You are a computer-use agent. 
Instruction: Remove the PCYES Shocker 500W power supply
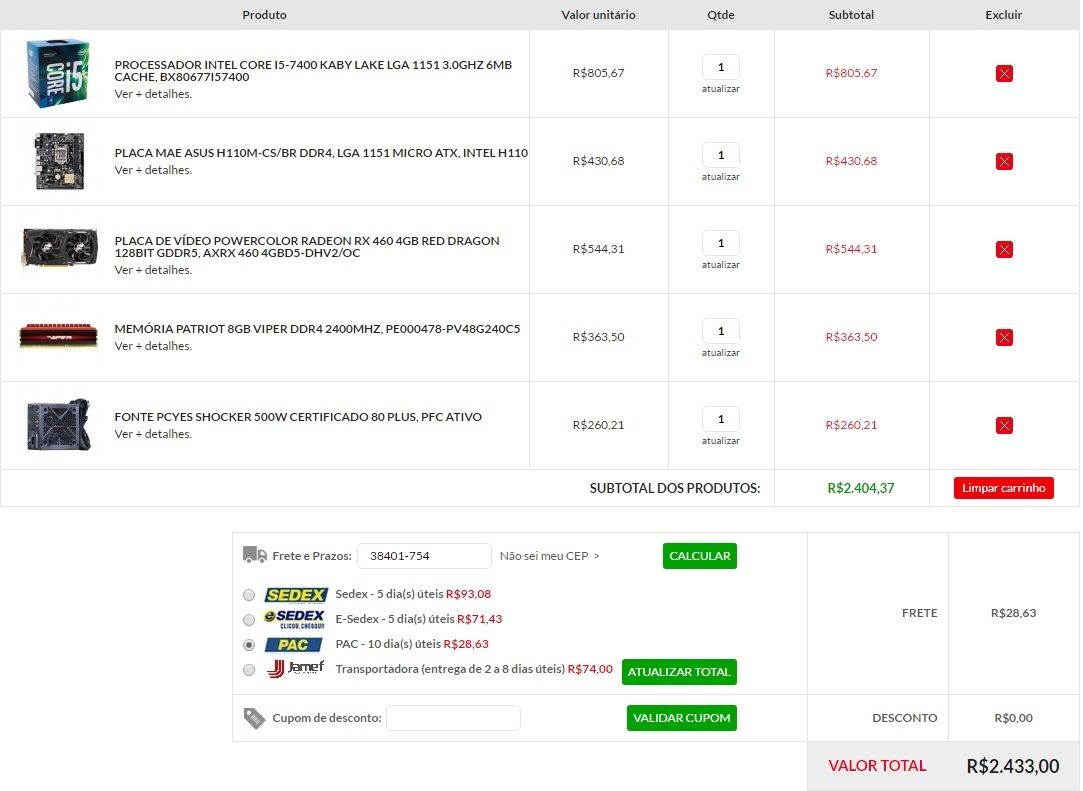click(x=1004, y=425)
